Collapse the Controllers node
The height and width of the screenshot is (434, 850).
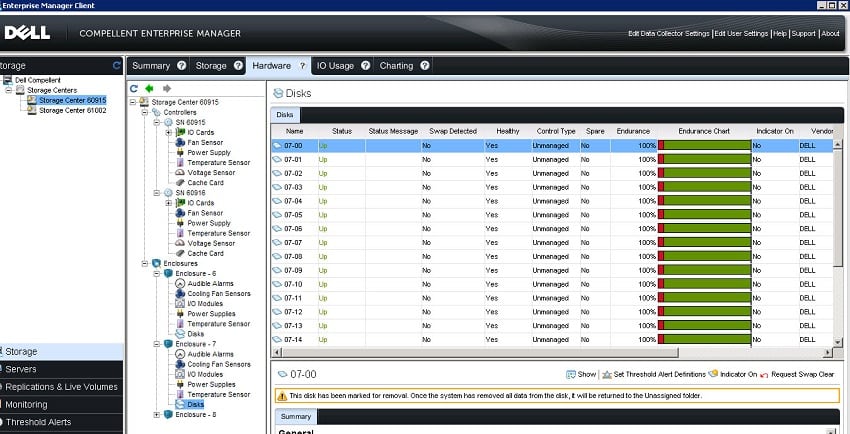click(145, 112)
